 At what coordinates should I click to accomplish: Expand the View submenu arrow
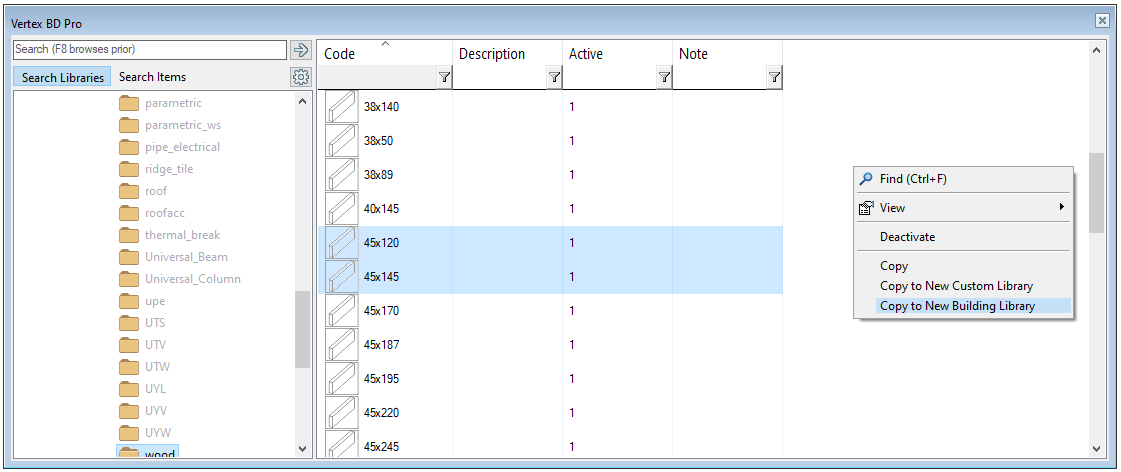tap(1061, 208)
